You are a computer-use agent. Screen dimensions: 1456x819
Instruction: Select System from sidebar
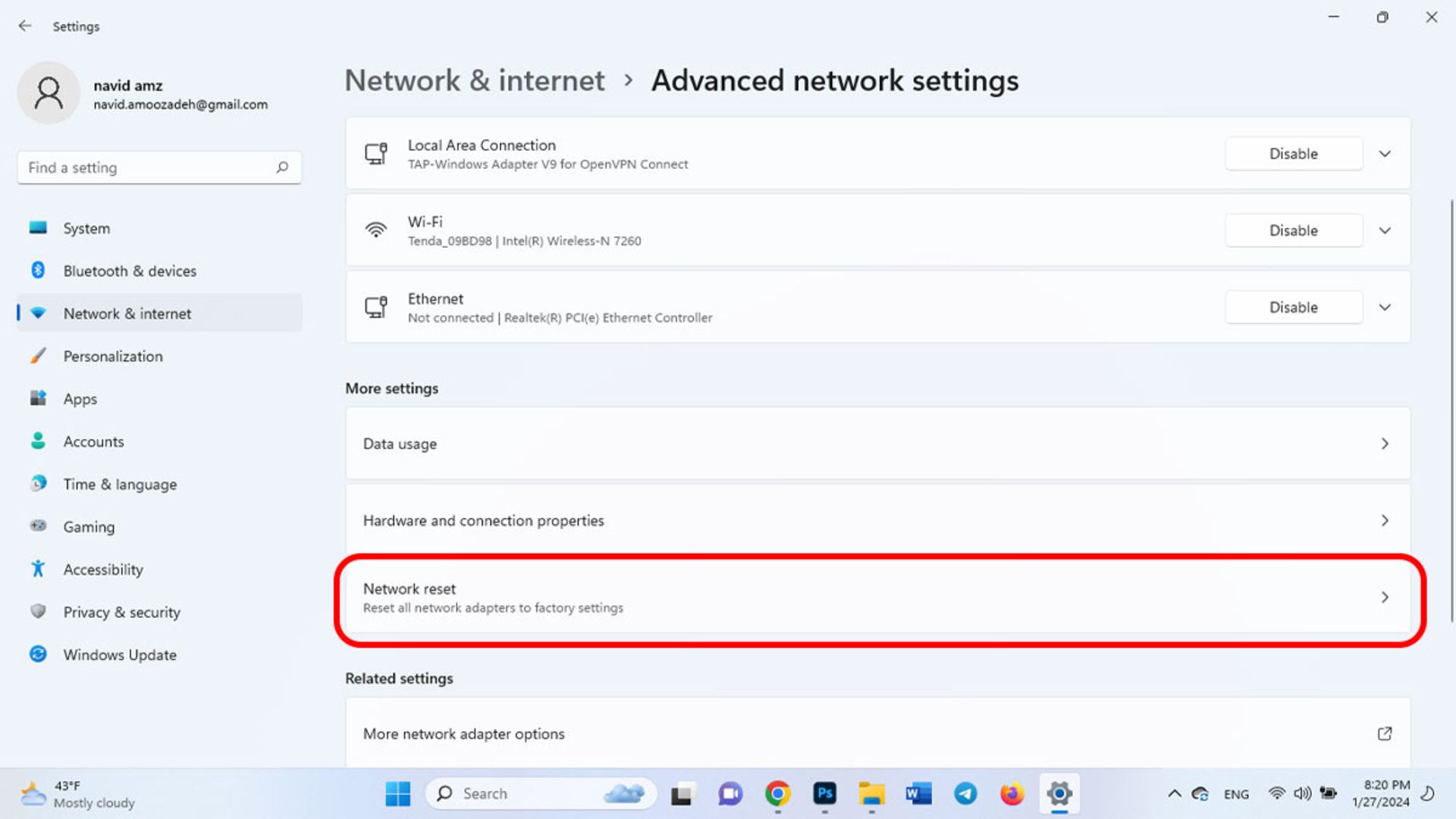tap(86, 228)
